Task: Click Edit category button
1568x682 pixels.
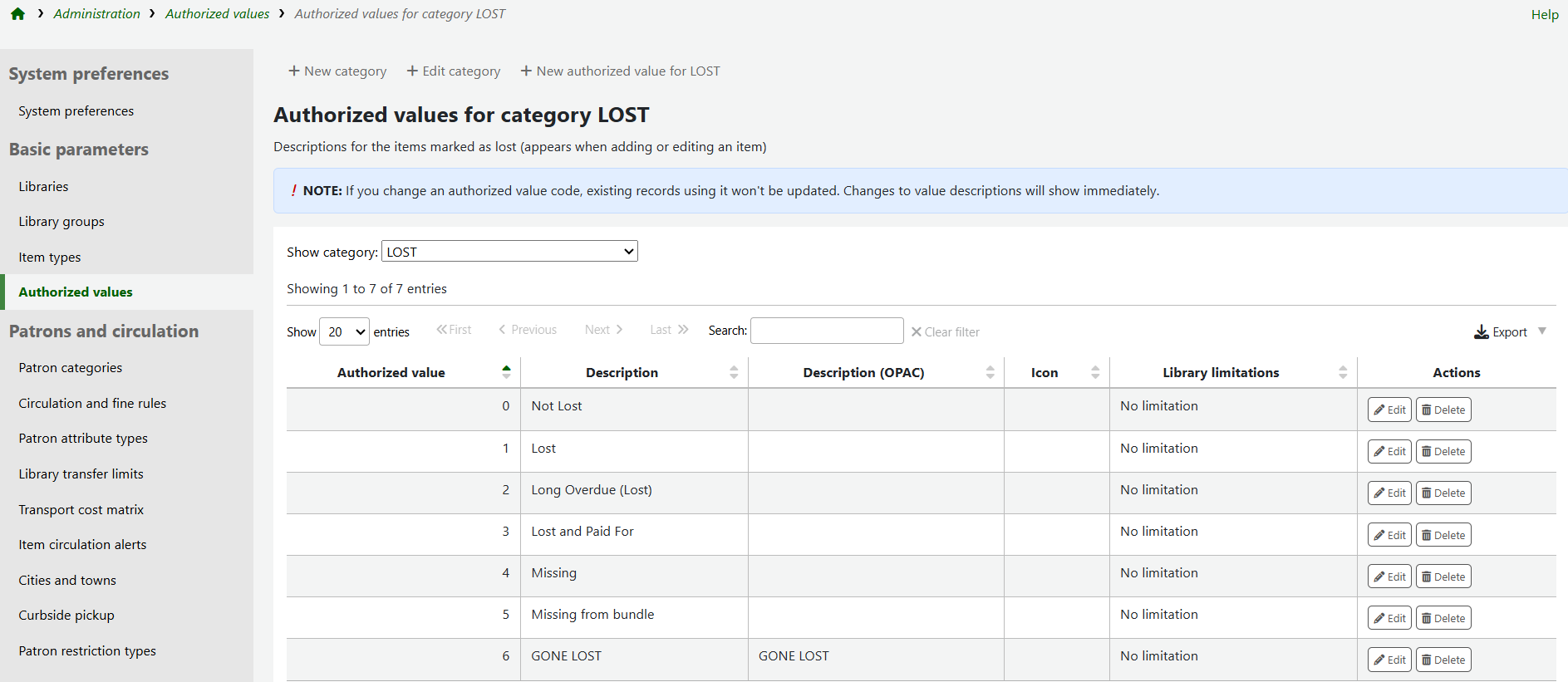Action: tap(454, 71)
